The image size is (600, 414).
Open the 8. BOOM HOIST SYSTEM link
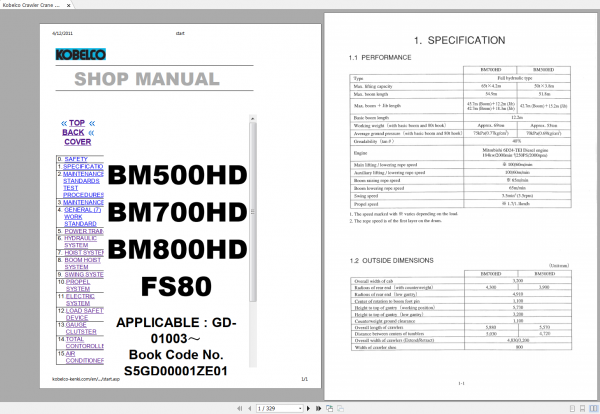[x=83, y=263]
